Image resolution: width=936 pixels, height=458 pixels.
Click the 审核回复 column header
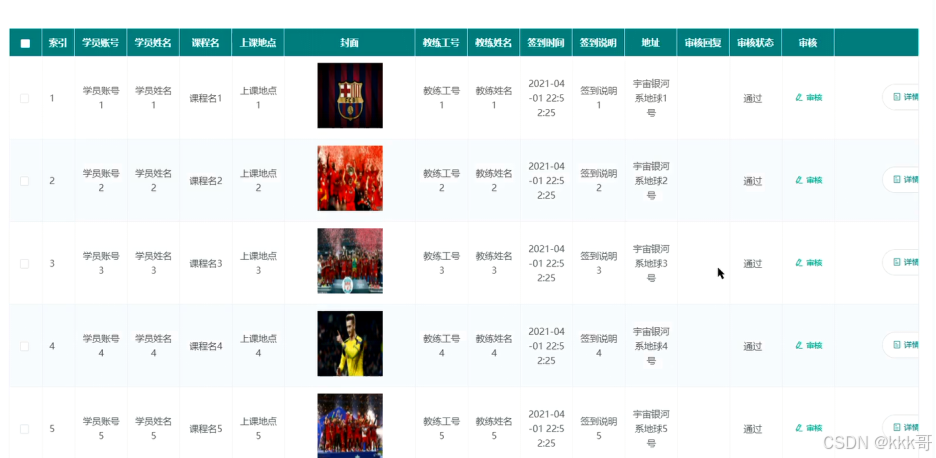pyautogui.click(x=703, y=43)
